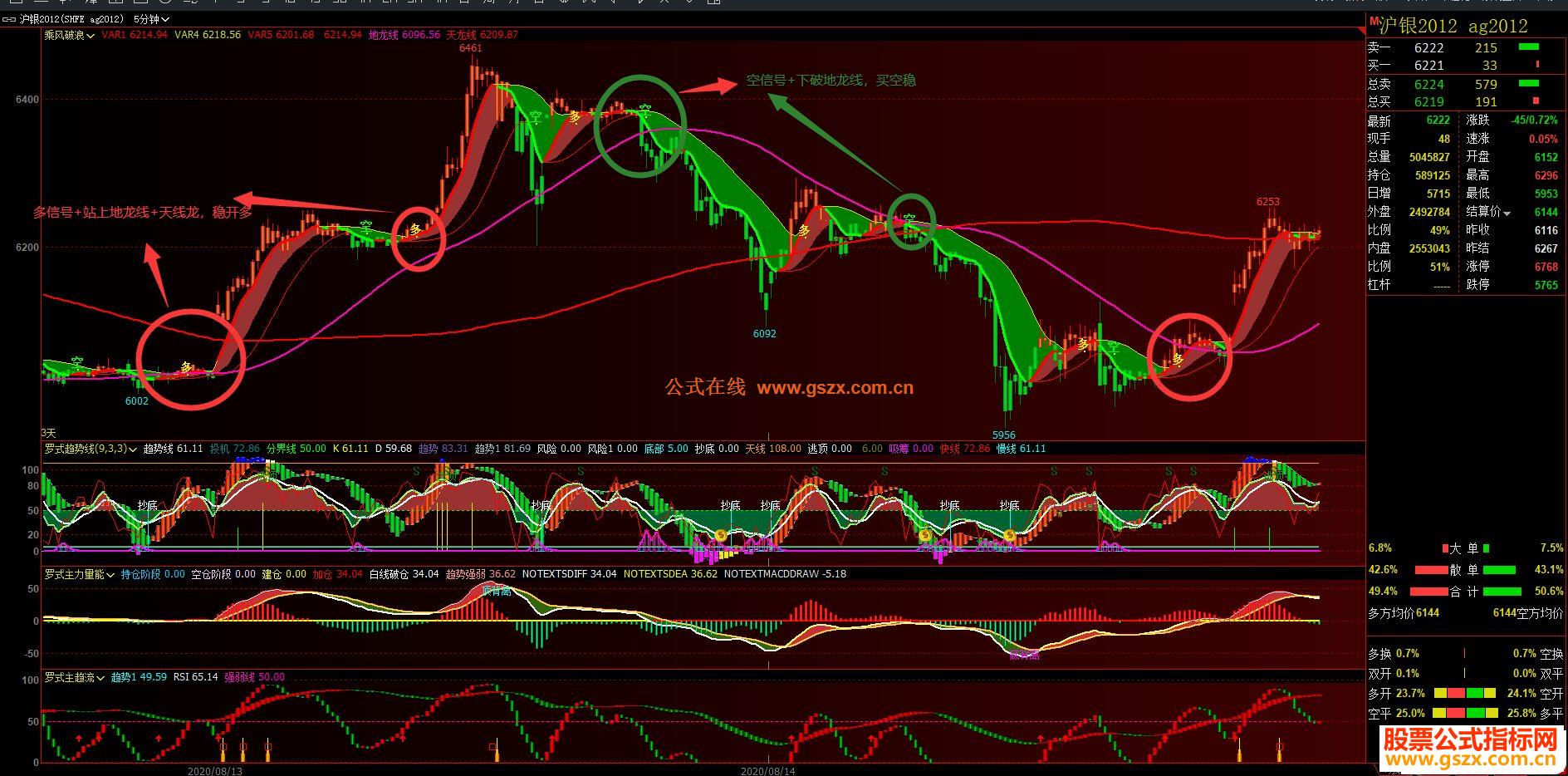Screen dimensions: 1568x776
Task: Select the 最低 value 5953
Action: tap(1546, 194)
